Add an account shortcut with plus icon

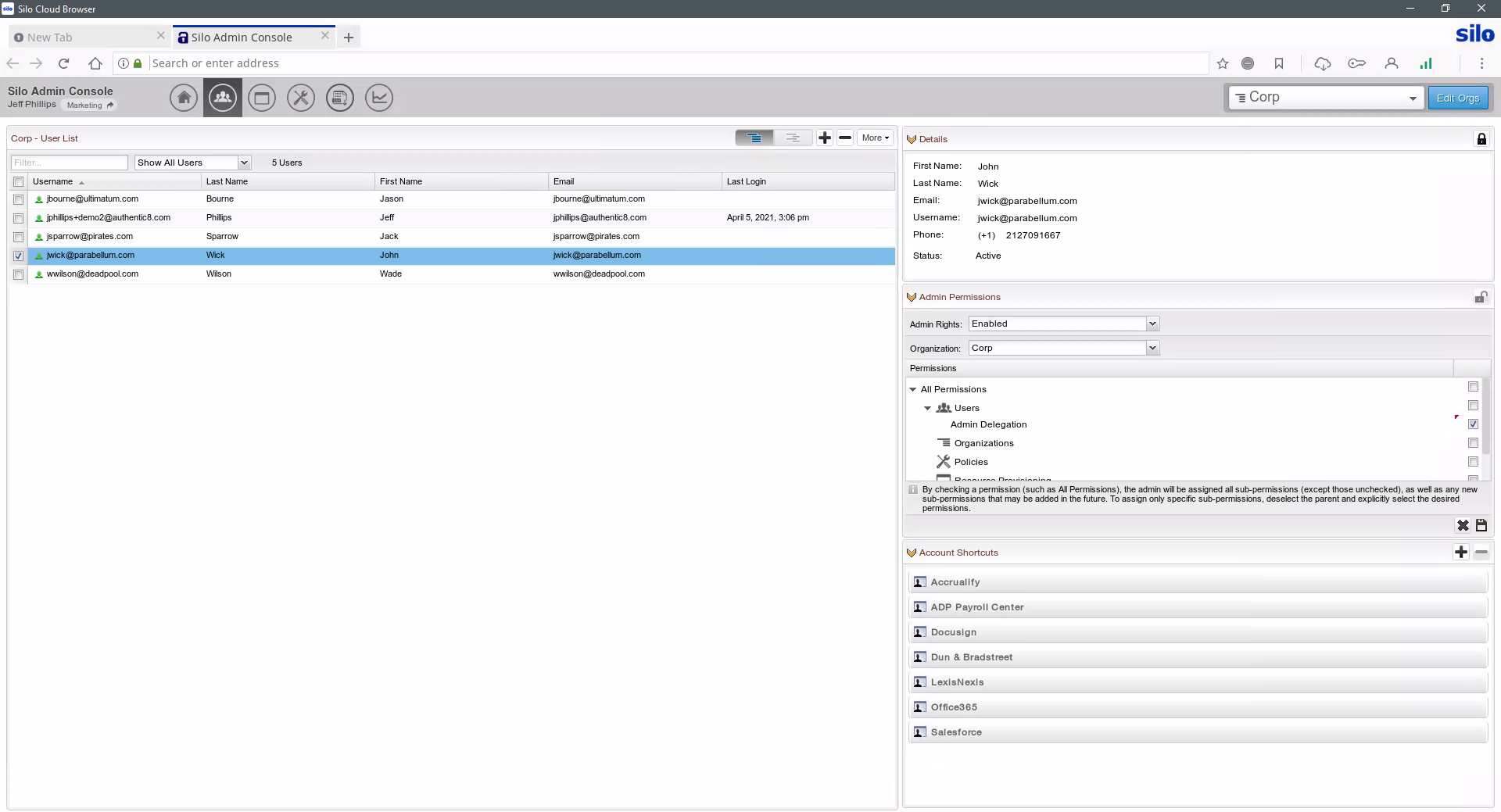[x=1461, y=553]
